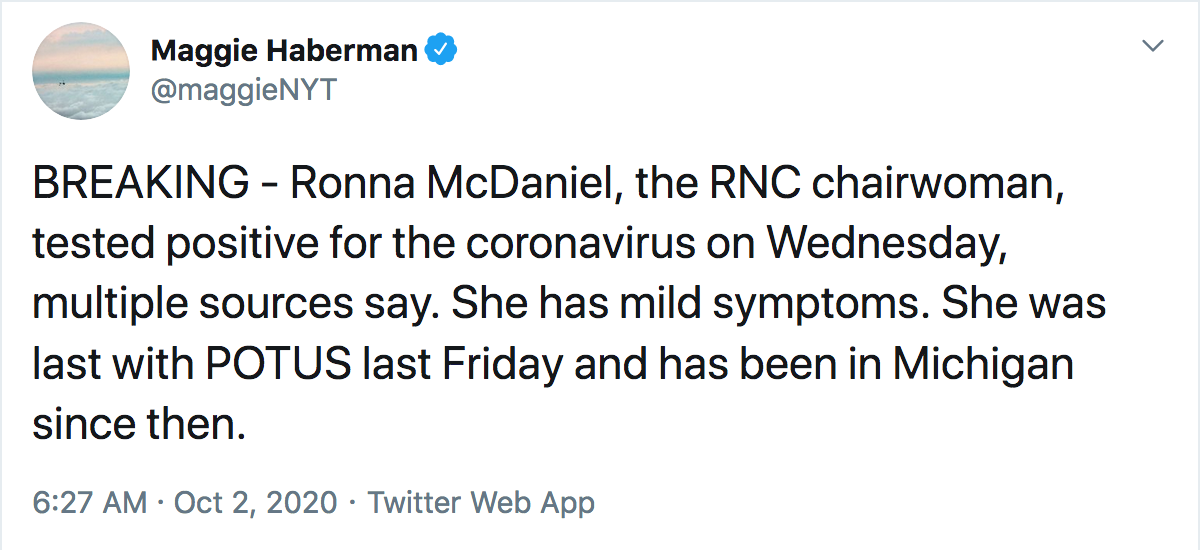Open the tweet options chevron menu
This screenshot has height=550, width=1200.
pyautogui.click(x=1154, y=46)
